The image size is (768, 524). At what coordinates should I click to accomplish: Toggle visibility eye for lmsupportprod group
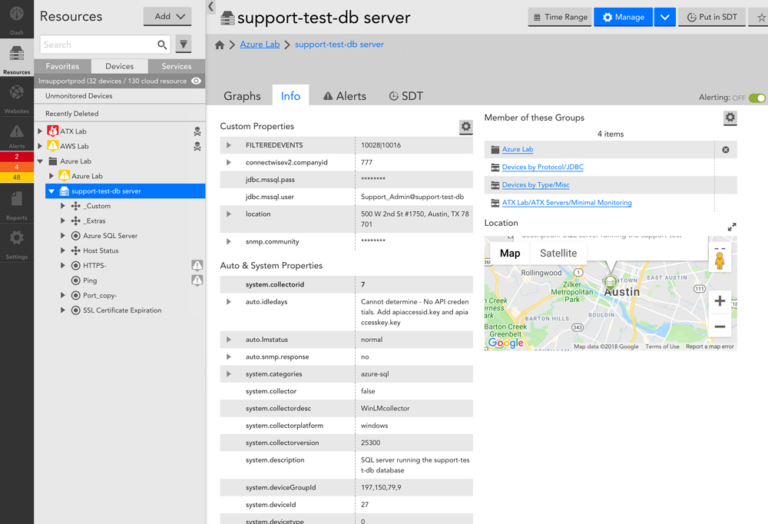point(196,81)
